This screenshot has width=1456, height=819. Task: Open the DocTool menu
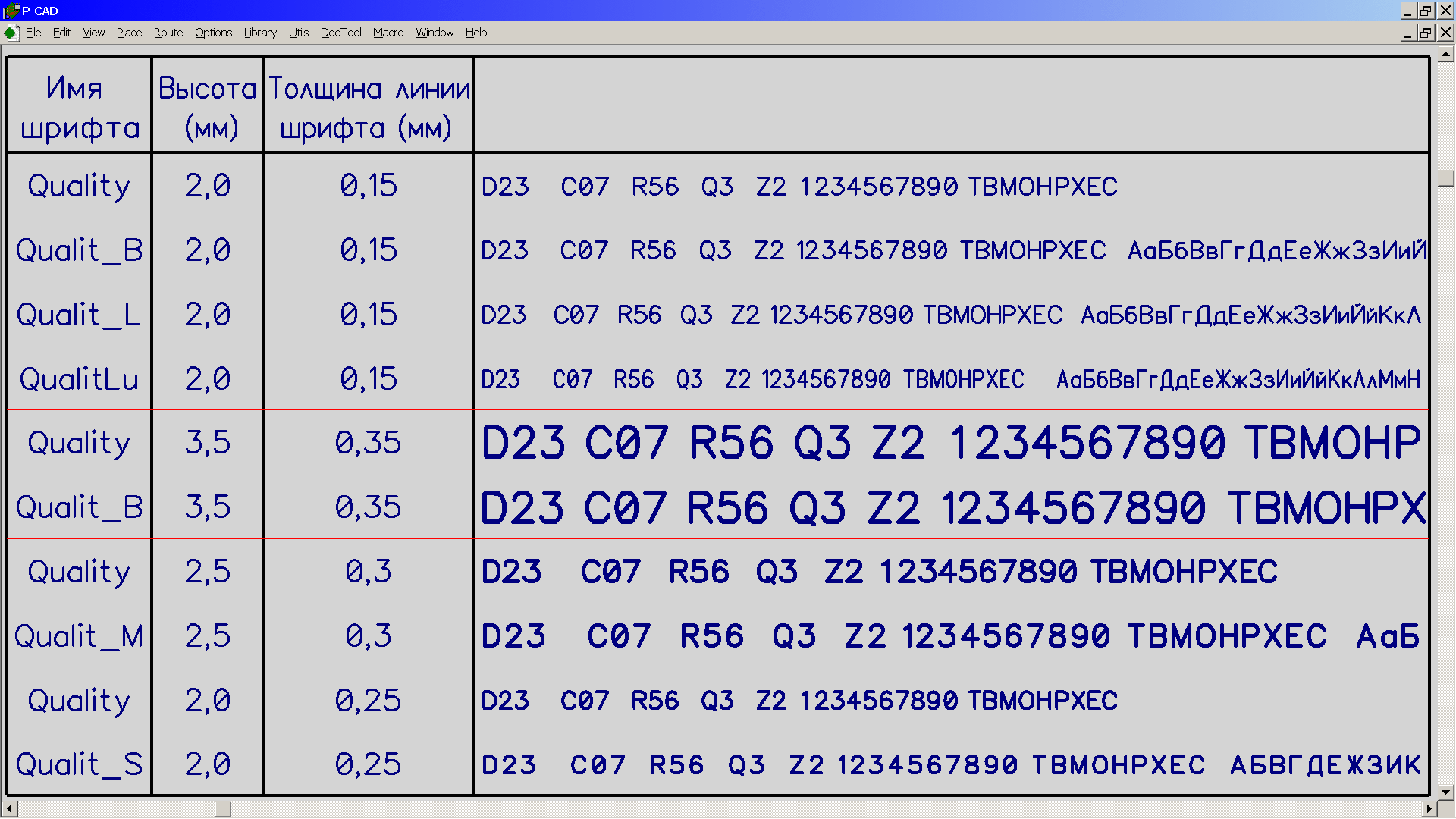(x=340, y=33)
